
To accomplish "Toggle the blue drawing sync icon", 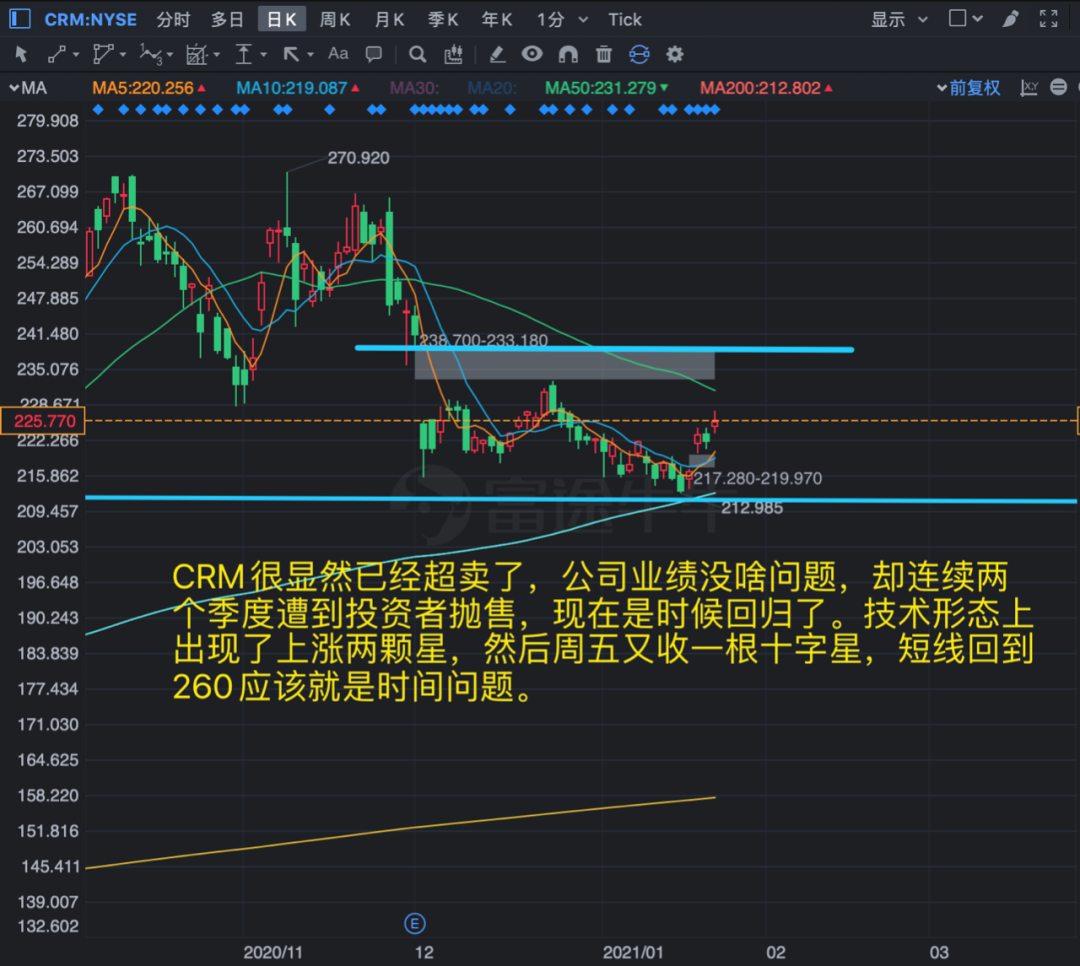I will pos(639,54).
